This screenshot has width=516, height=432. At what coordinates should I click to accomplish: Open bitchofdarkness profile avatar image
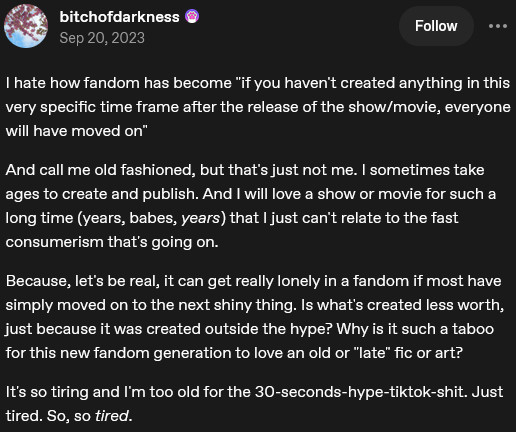click(26, 26)
